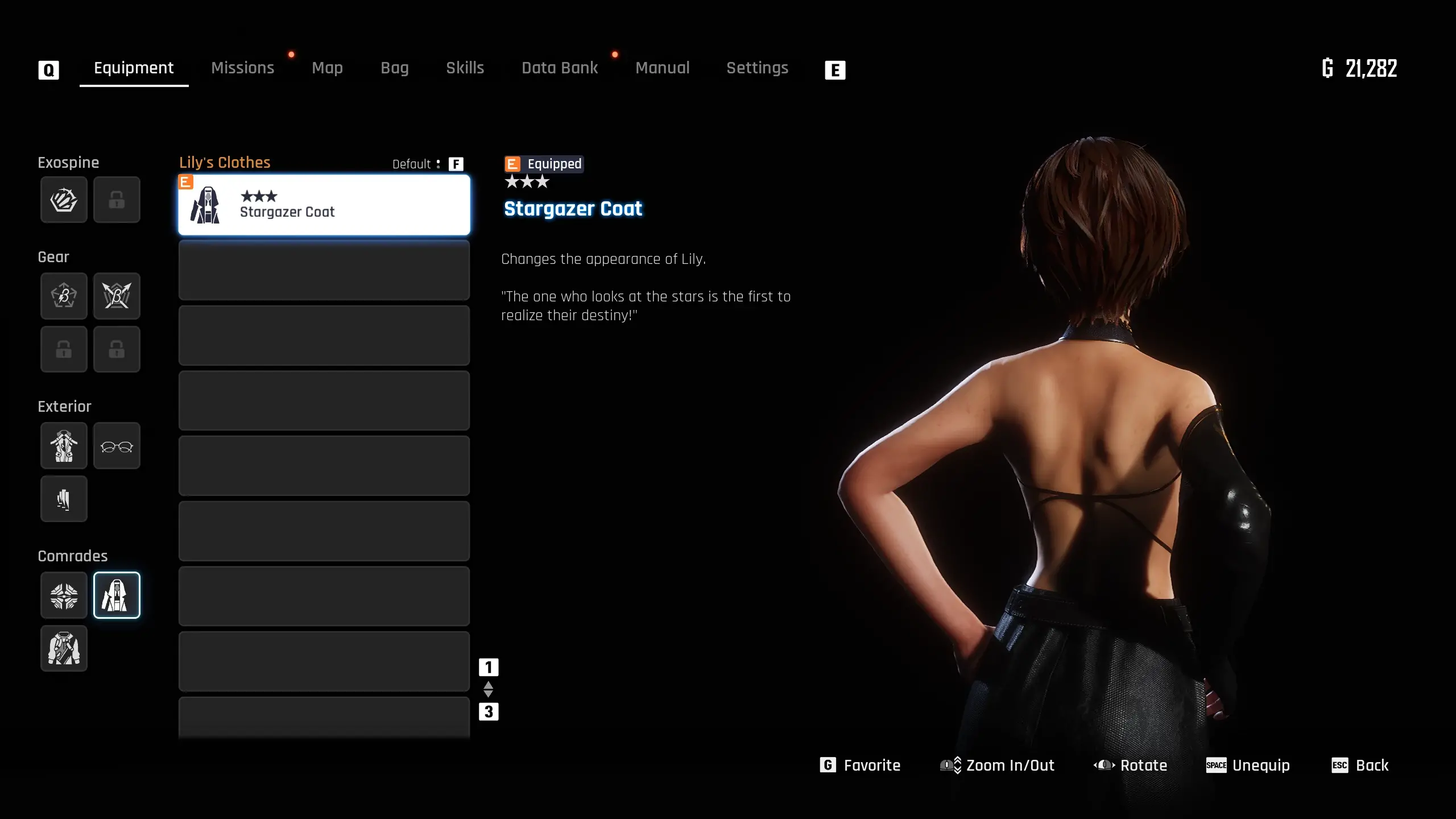
Task: Open the Data Bank tab
Action: (x=560, y=68)
